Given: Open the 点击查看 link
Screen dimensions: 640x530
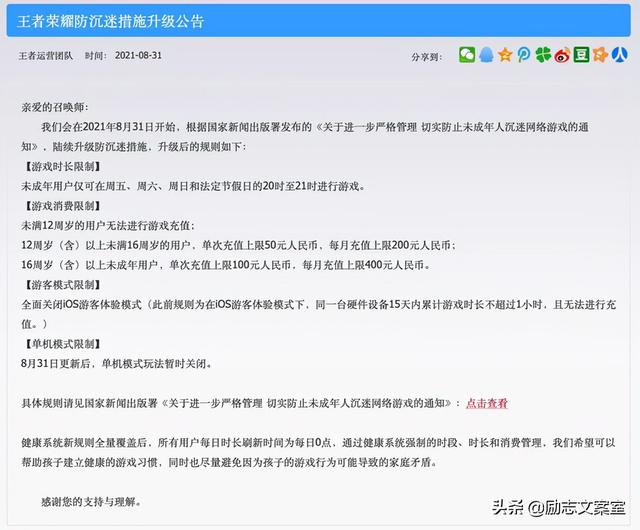Looking at the screenshot, I should pos(487,403).
